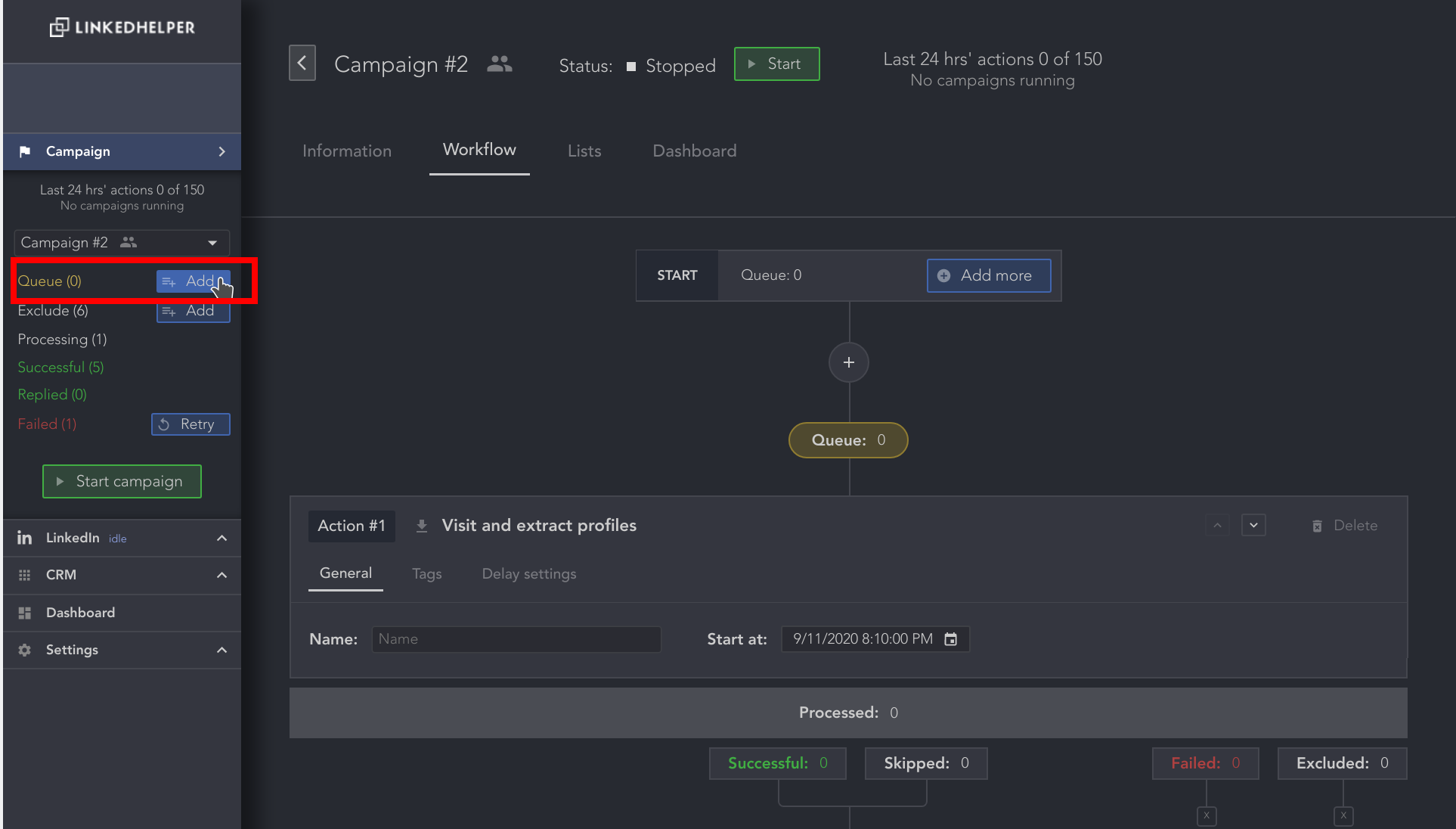Collapse the LinkedIn sidebar section
Image resolution: width=1456 pixels, height=829 pixels.
point(221,538)
